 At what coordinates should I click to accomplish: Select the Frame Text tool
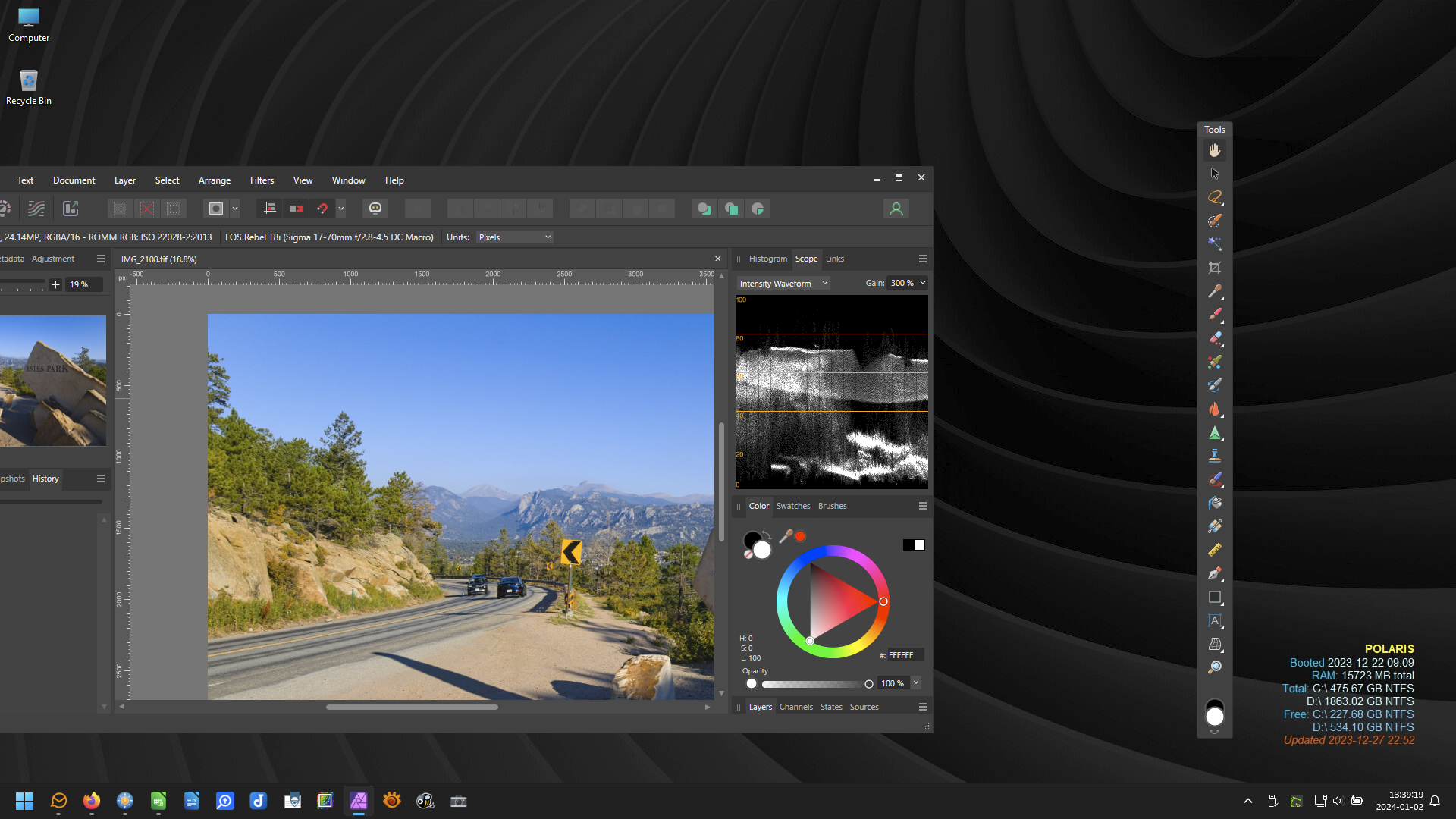pyautogui.click(x=1214, y=620)
